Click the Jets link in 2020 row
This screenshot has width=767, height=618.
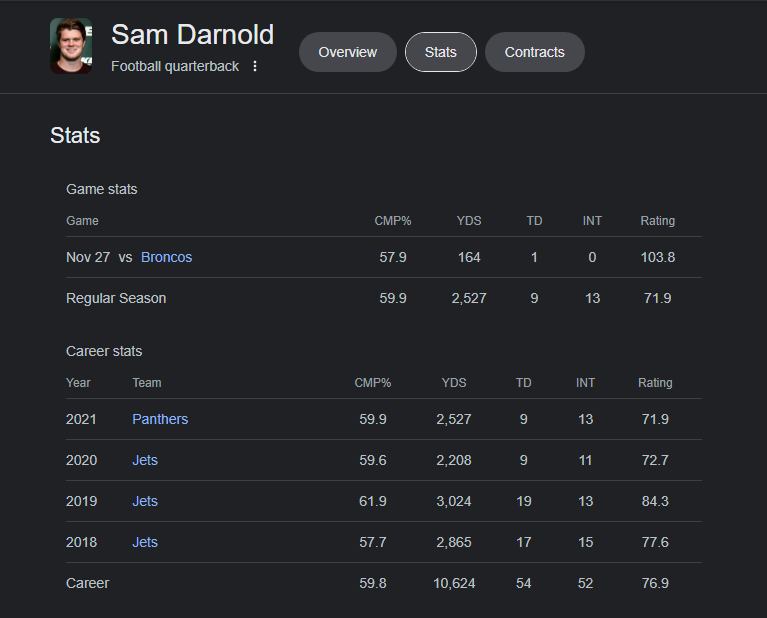click(x=145, y=460)
